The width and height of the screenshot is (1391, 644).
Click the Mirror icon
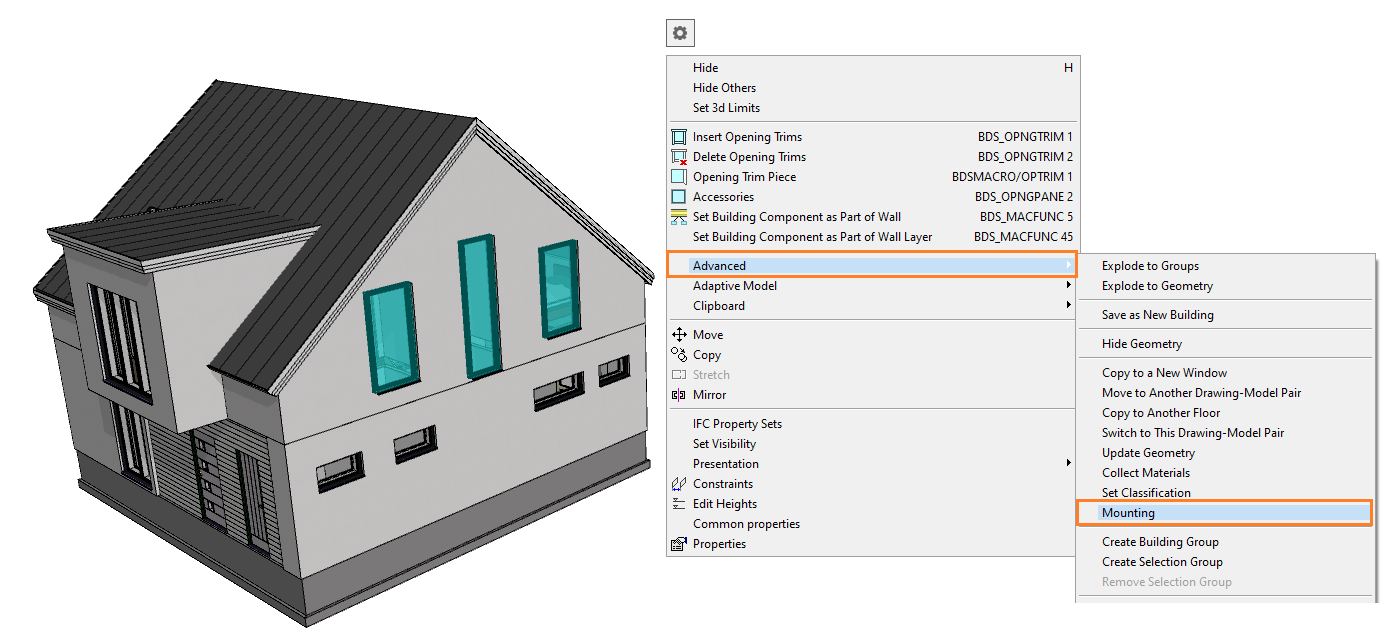coord(679,395)
